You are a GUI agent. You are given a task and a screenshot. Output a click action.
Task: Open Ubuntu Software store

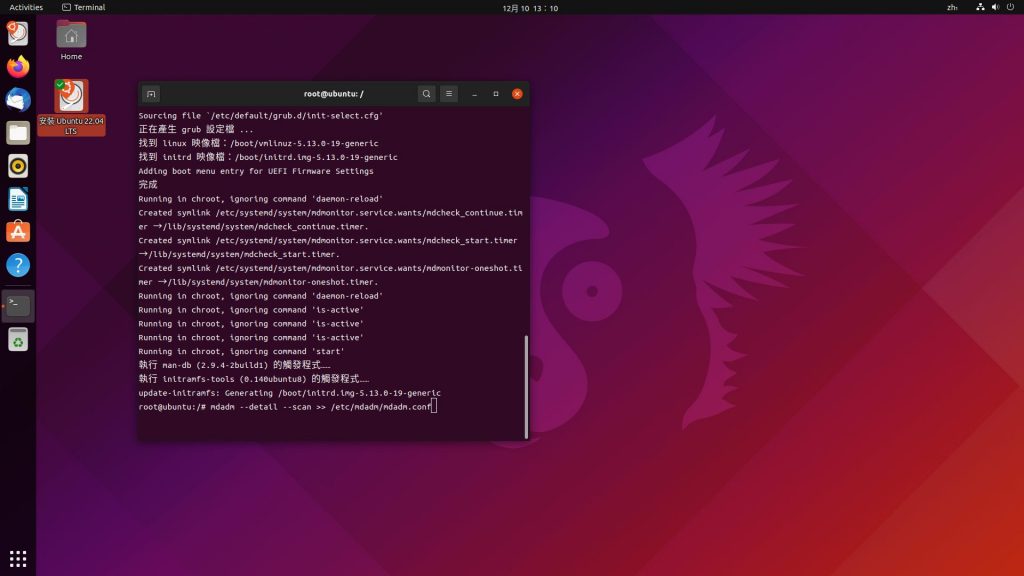point(18,232)
